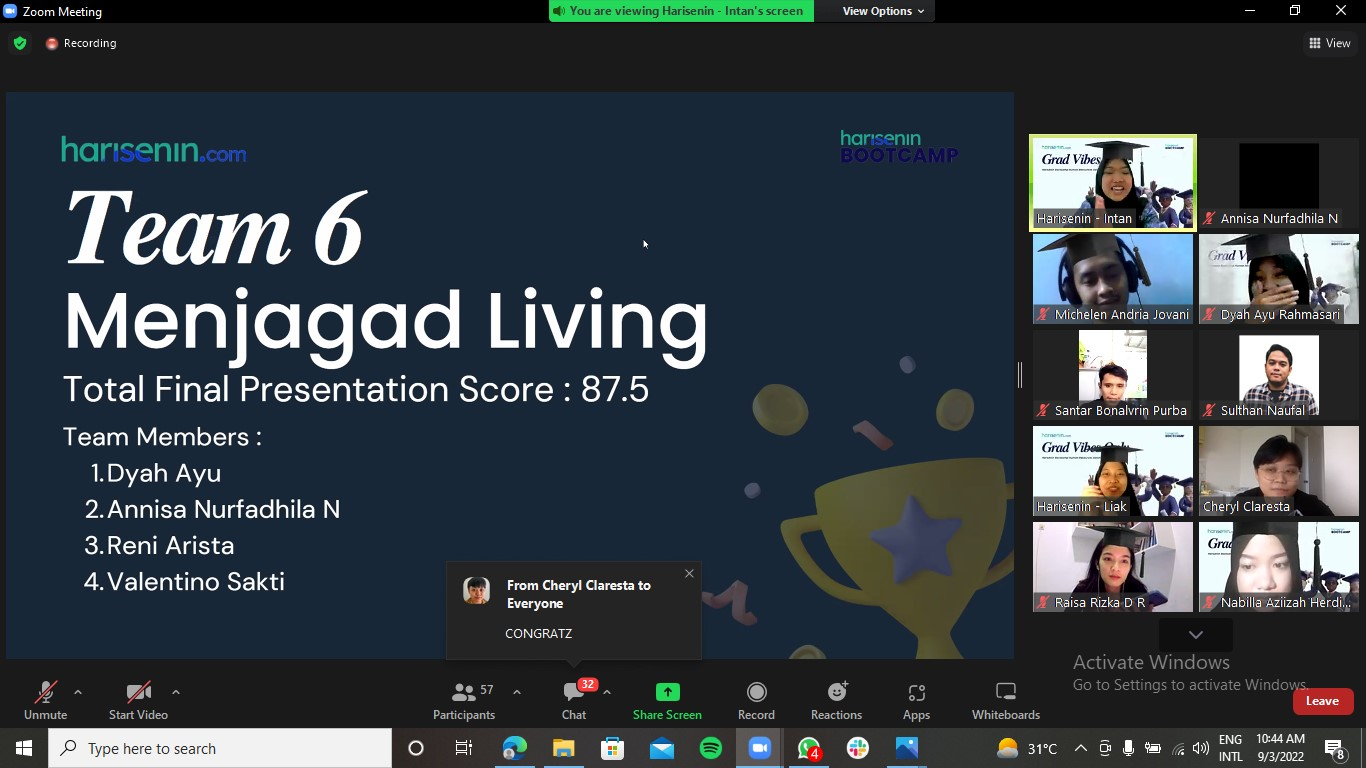This screenshot has width=1366, height=768.
Task: Open Whiteboards in Zoom
Action: point(1006,700)
